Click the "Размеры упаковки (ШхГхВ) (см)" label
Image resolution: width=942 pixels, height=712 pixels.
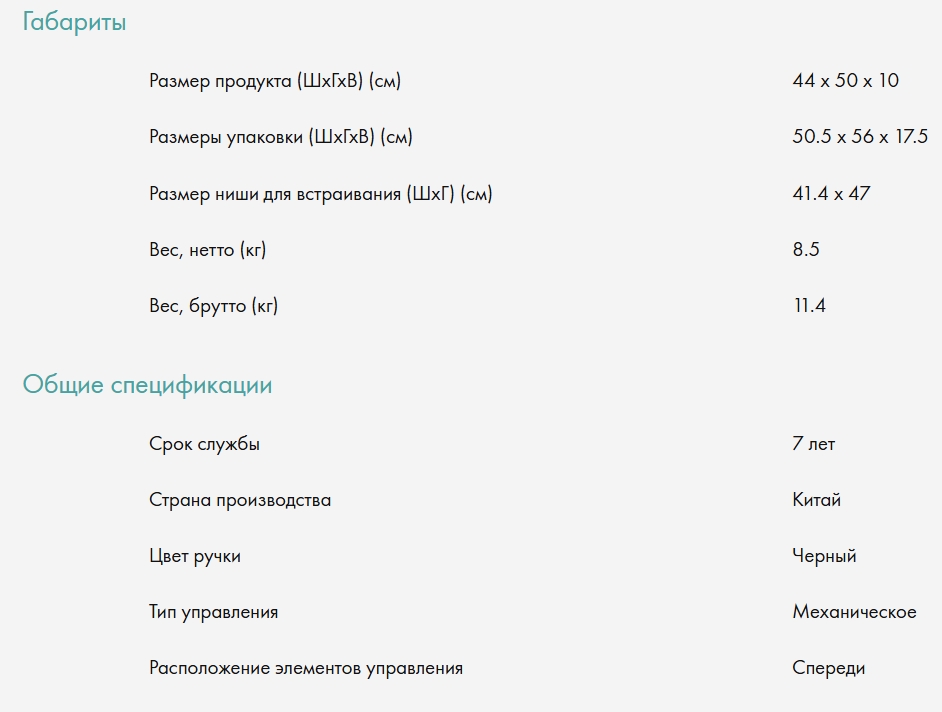click(281, 137)
